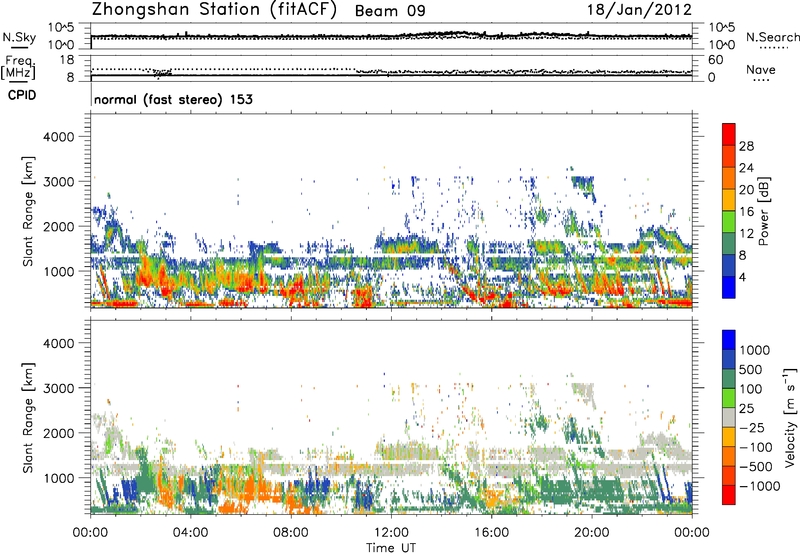Click the blue segment of Power colorbar
Screen dimensions: 800x554
coord(729,287)
